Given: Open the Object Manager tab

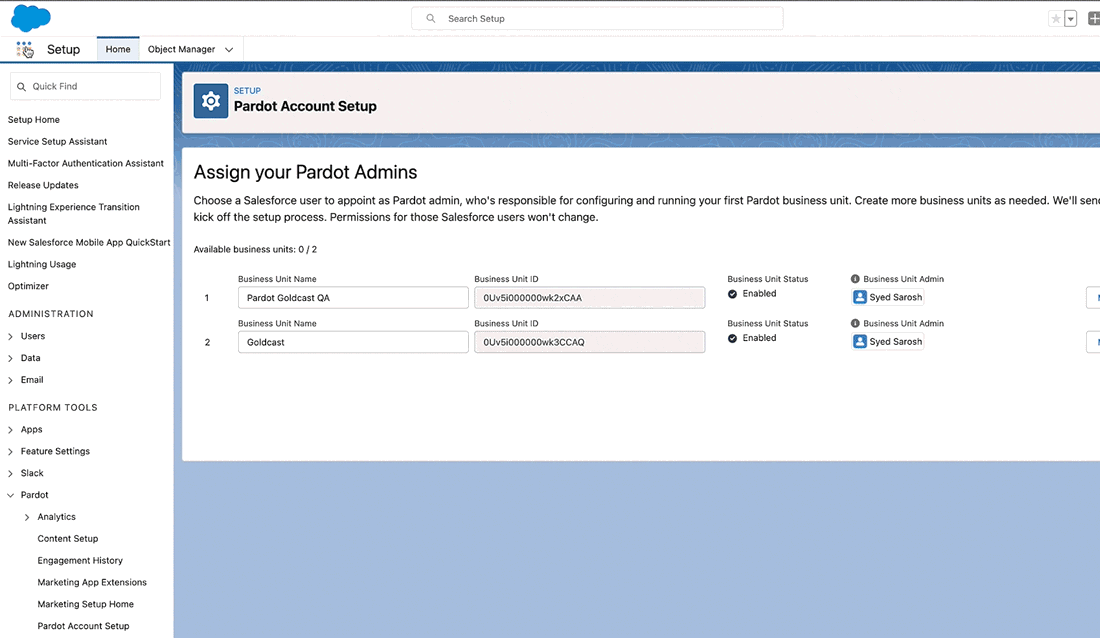Looking at the screenshot, I should pyautogui.click(x=181, y=49).
